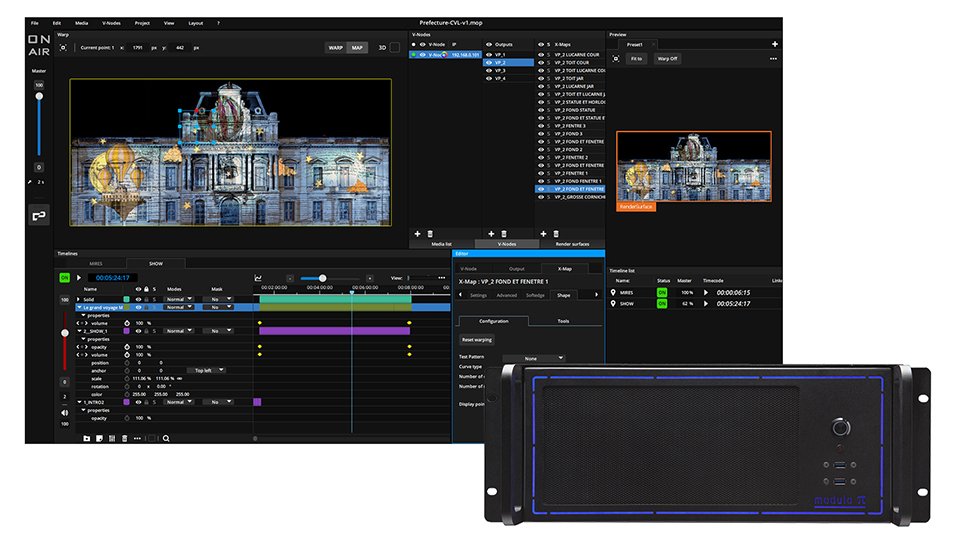
Task: Click the speaker volume icon in timeline sidebar
Action: click(x=64, y=413)
